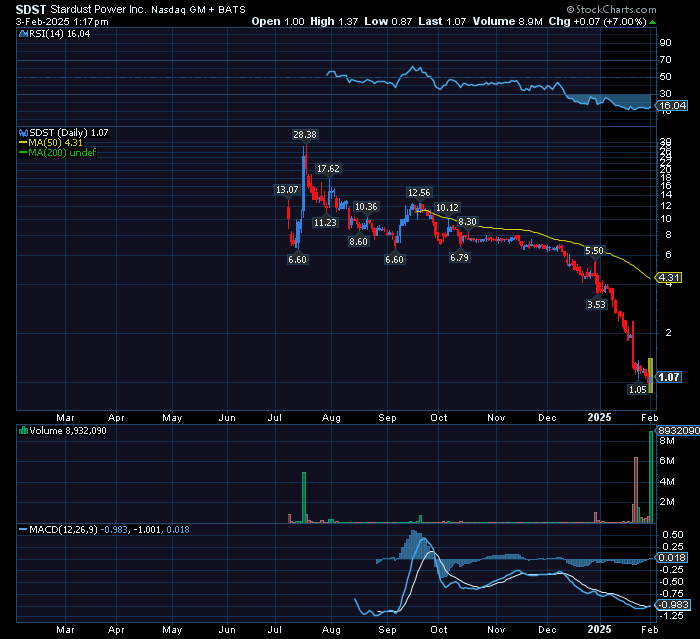700x639 pixels.
Task: Click the -0.983 MACD axis tag
Action: pos(673,605)
